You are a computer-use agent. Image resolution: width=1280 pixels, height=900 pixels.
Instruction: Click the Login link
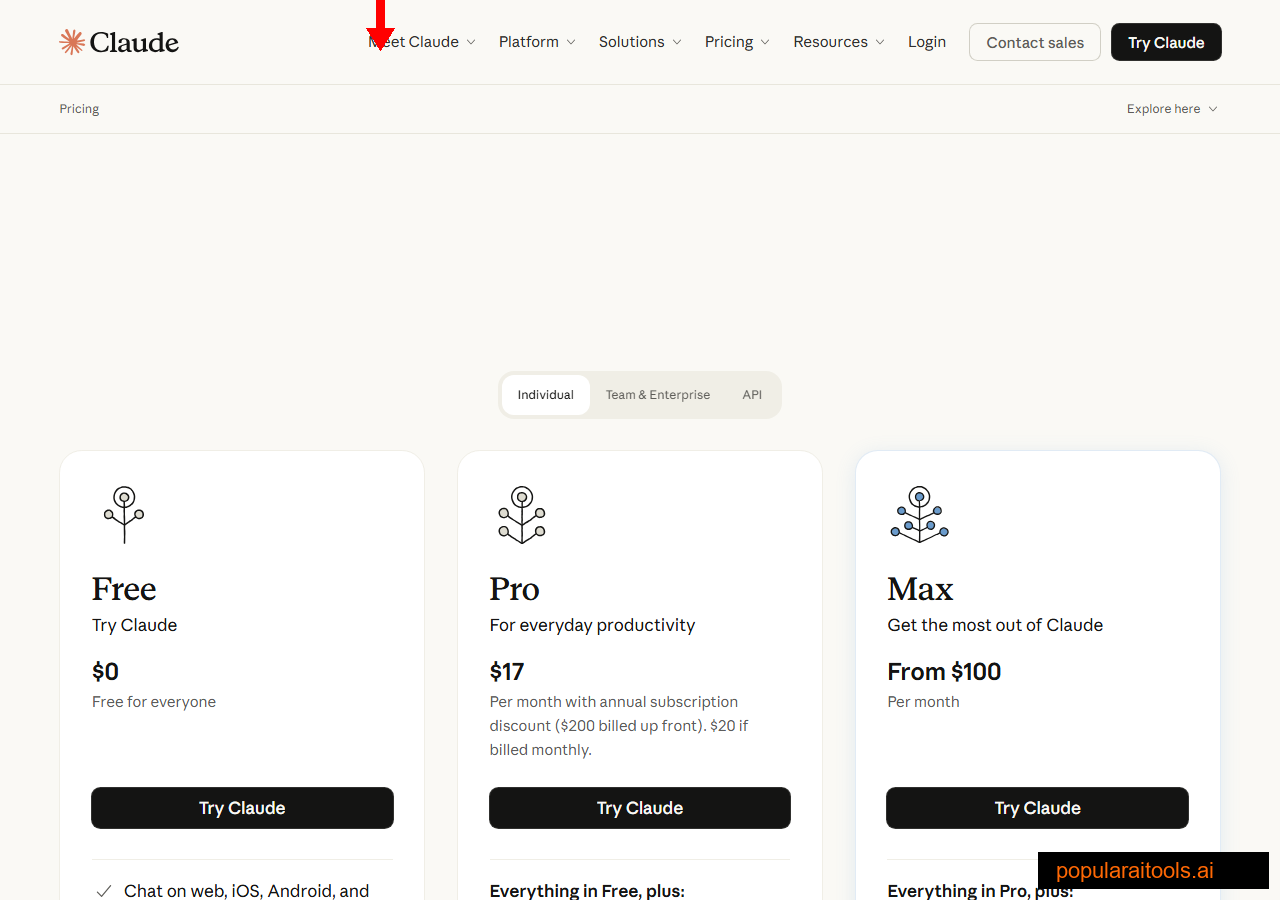click(927, 42)
